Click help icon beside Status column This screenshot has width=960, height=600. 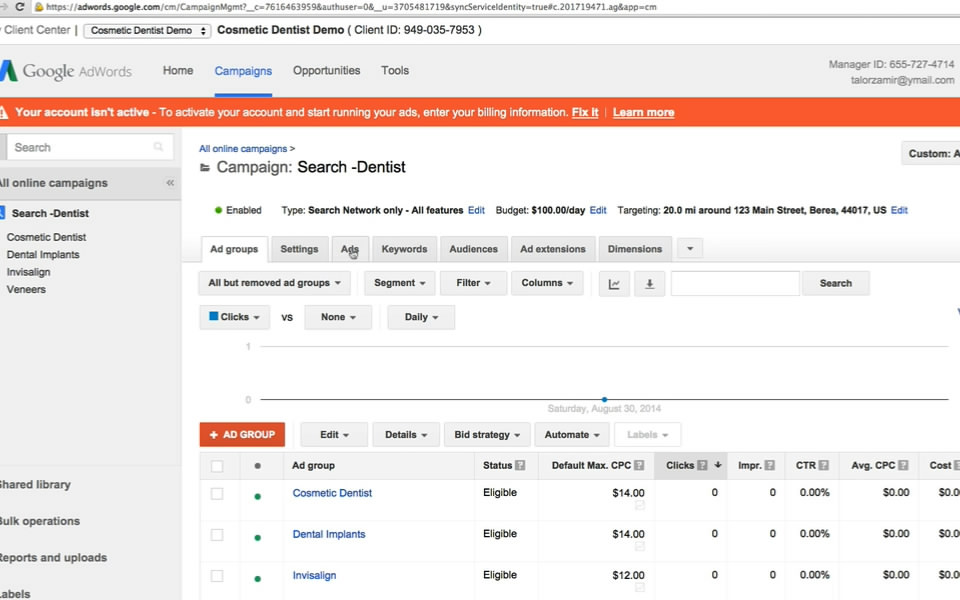point(520,465)
